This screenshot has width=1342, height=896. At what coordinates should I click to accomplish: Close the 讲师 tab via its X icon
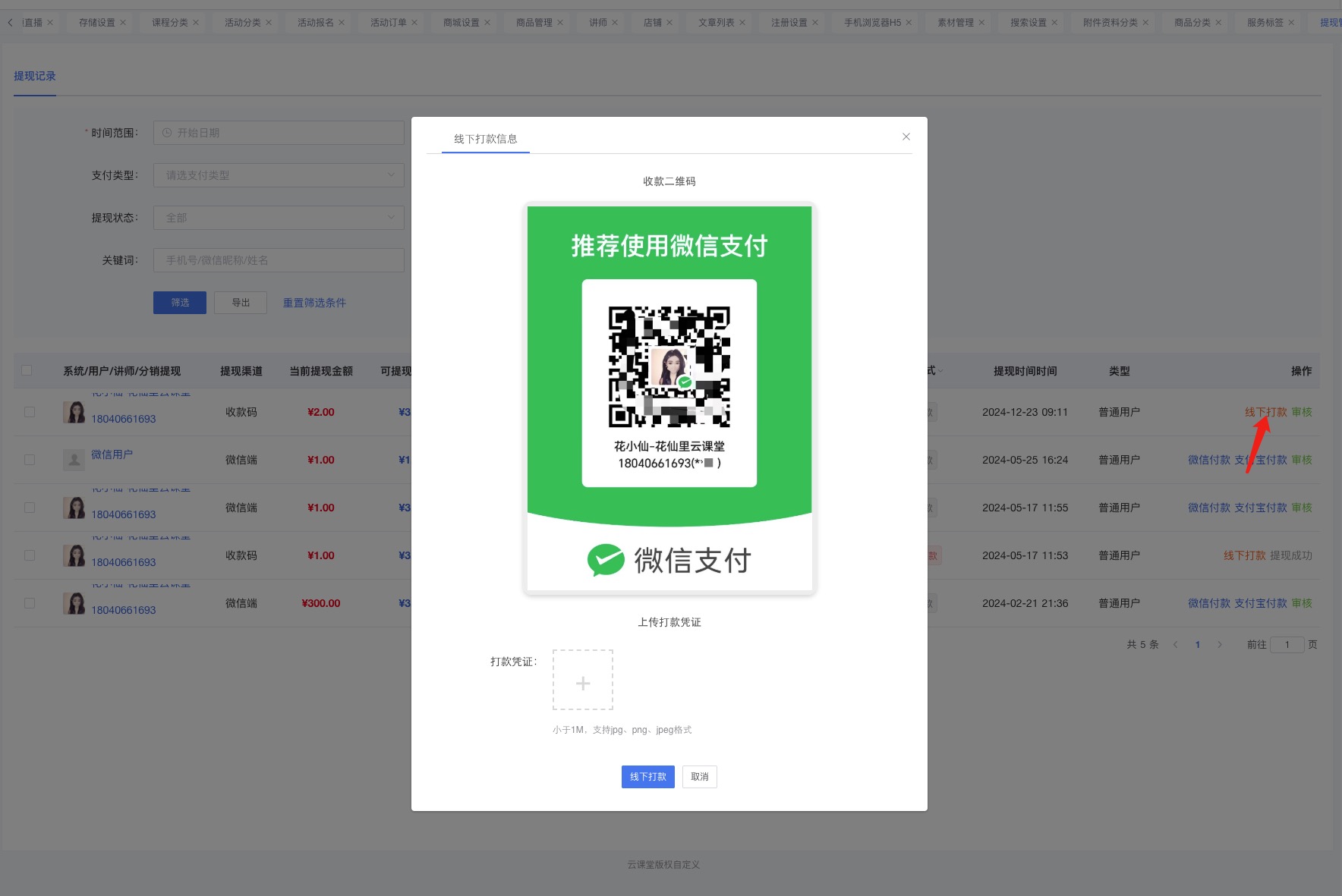tap(615, 23)
